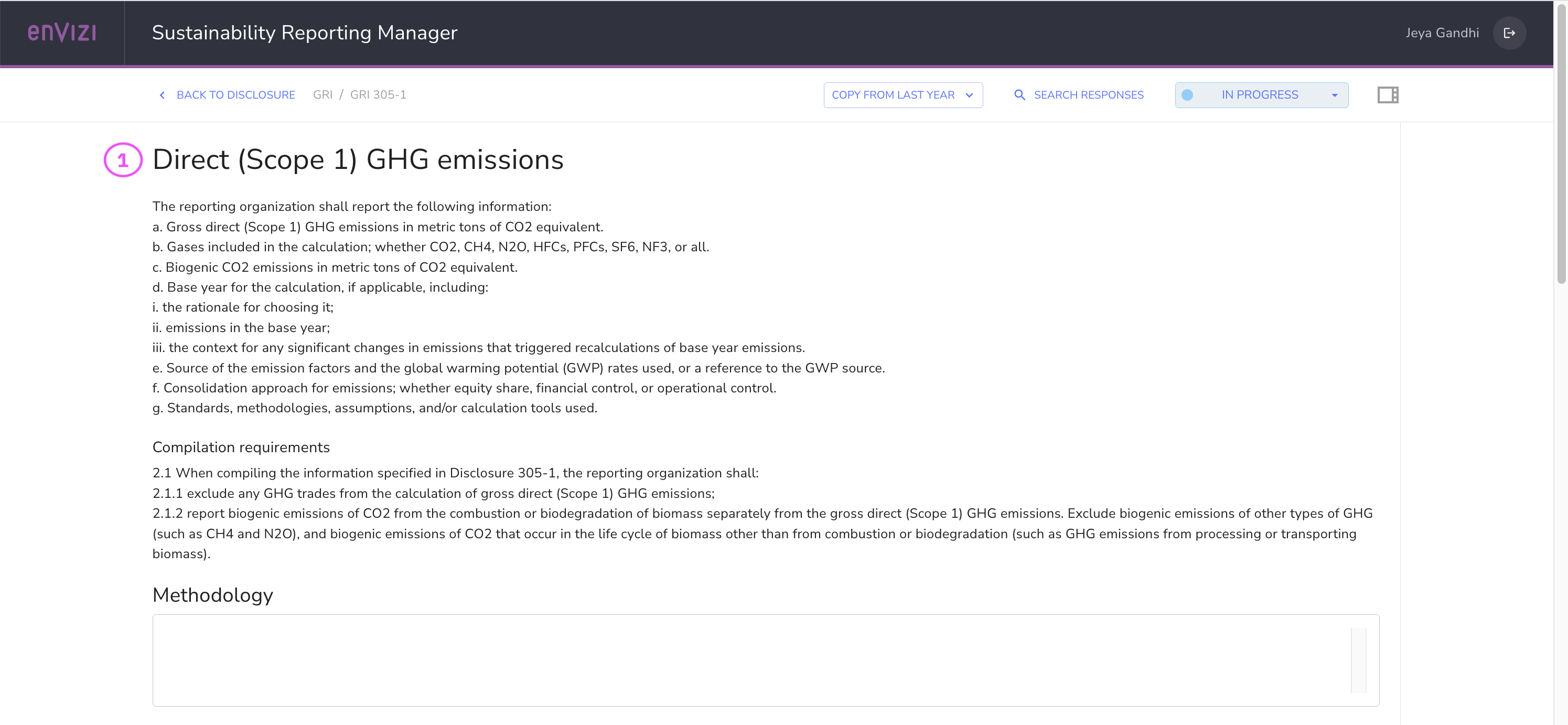
Task: Open the Copy From Last Year dropdown
Action: [x=893, y=95]
